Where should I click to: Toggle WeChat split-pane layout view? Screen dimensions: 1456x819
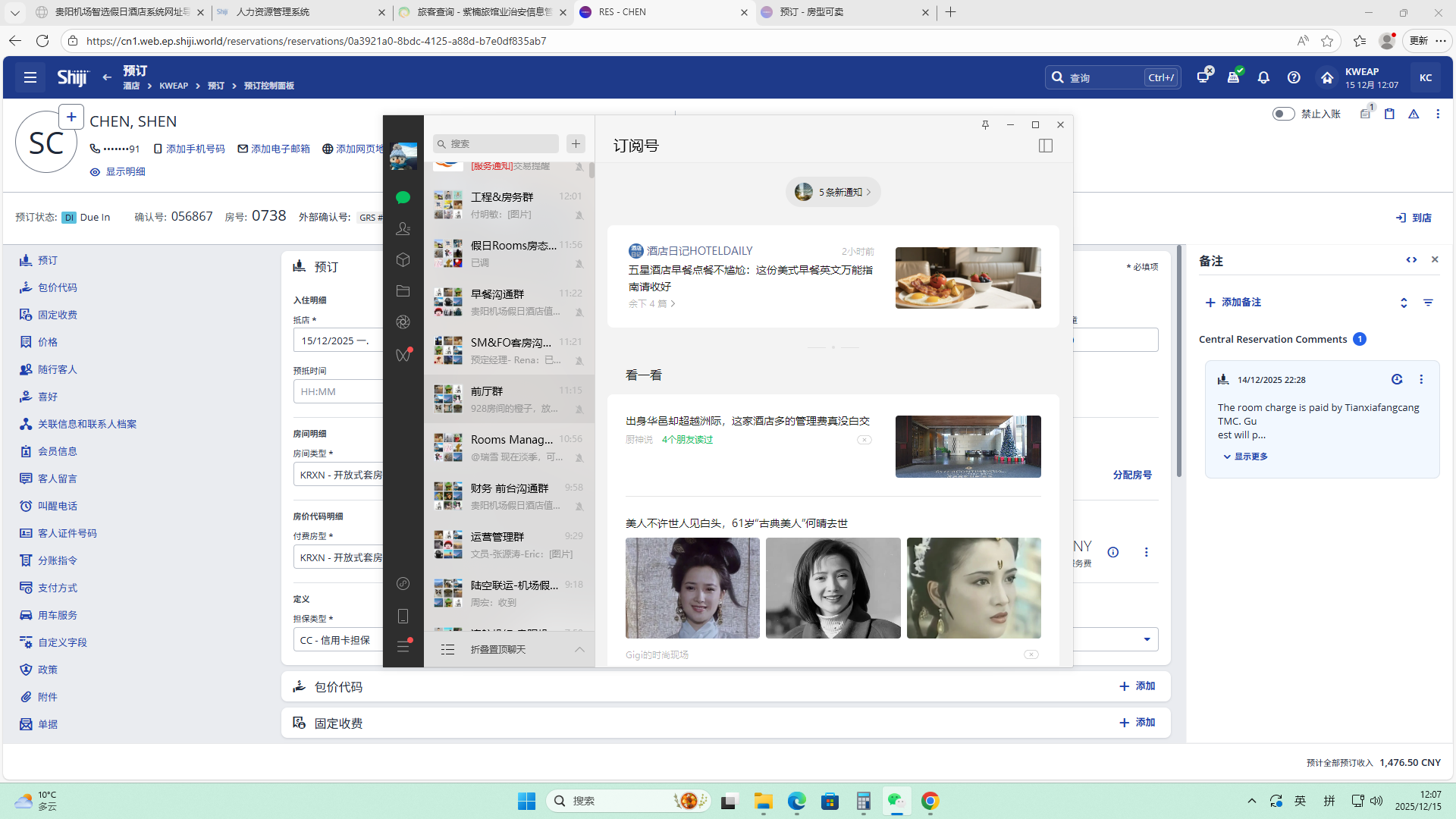coord(1046,146)
